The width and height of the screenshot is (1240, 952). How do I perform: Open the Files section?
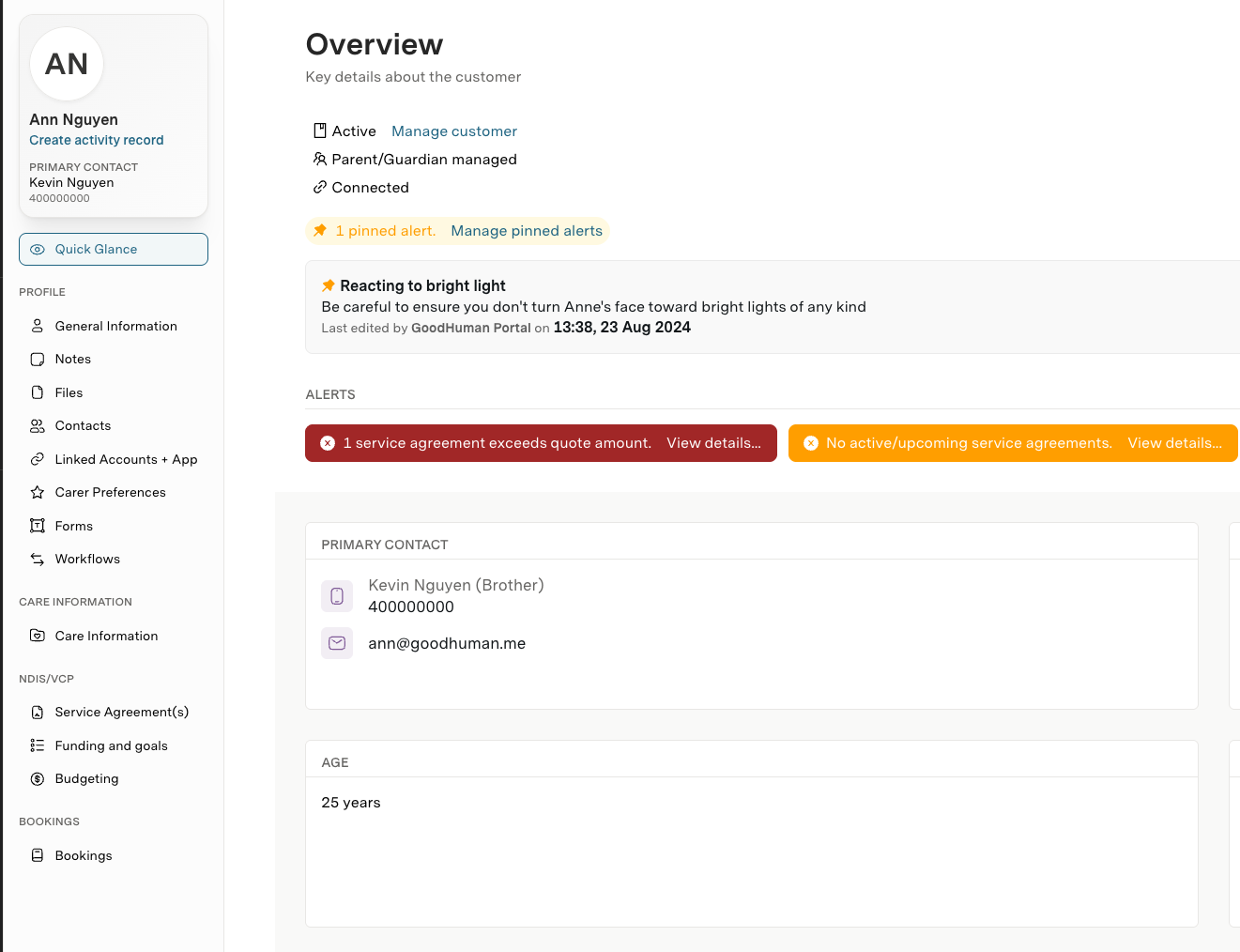click(x=114, y=392)
